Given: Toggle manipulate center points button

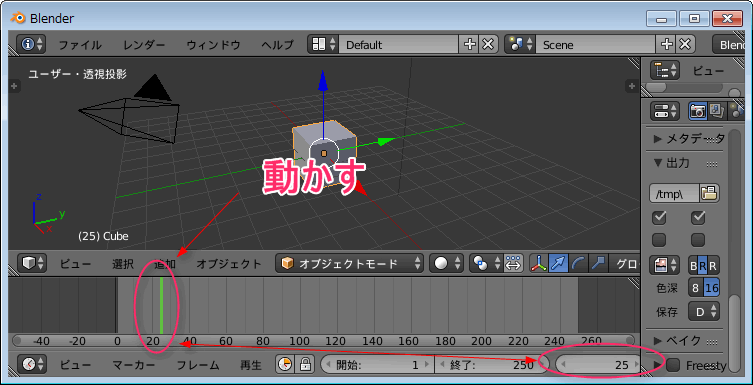Looking at the screenshot, I should [513, 263].
